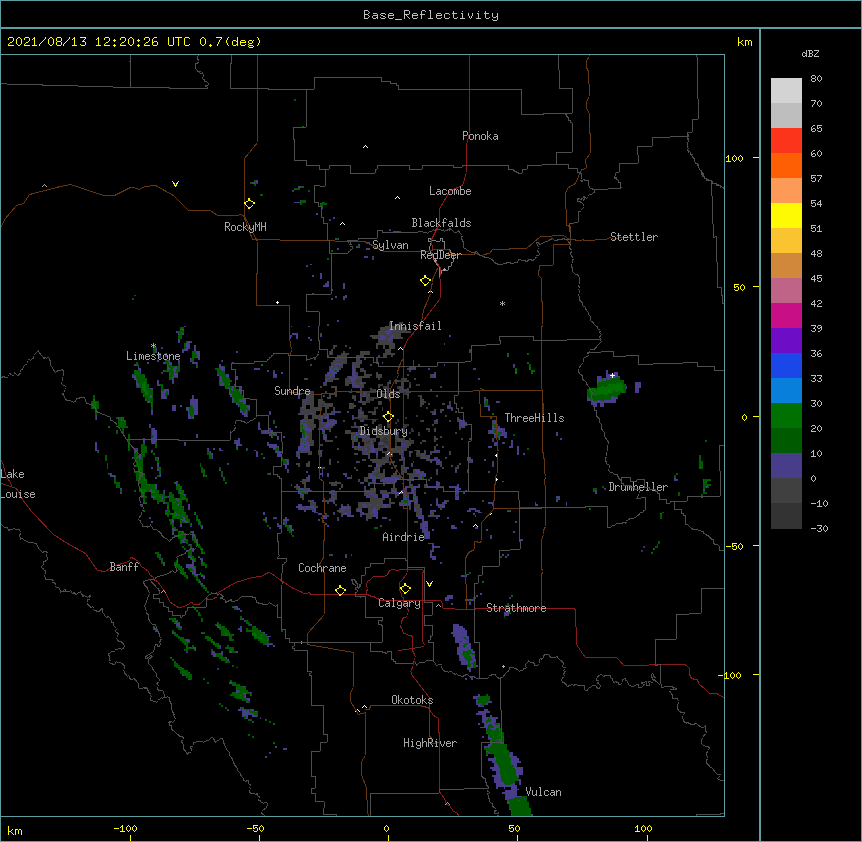Screen dimensions: 862x842
Task: Click the Drumheller town label
Action: (x=638, y=487)
